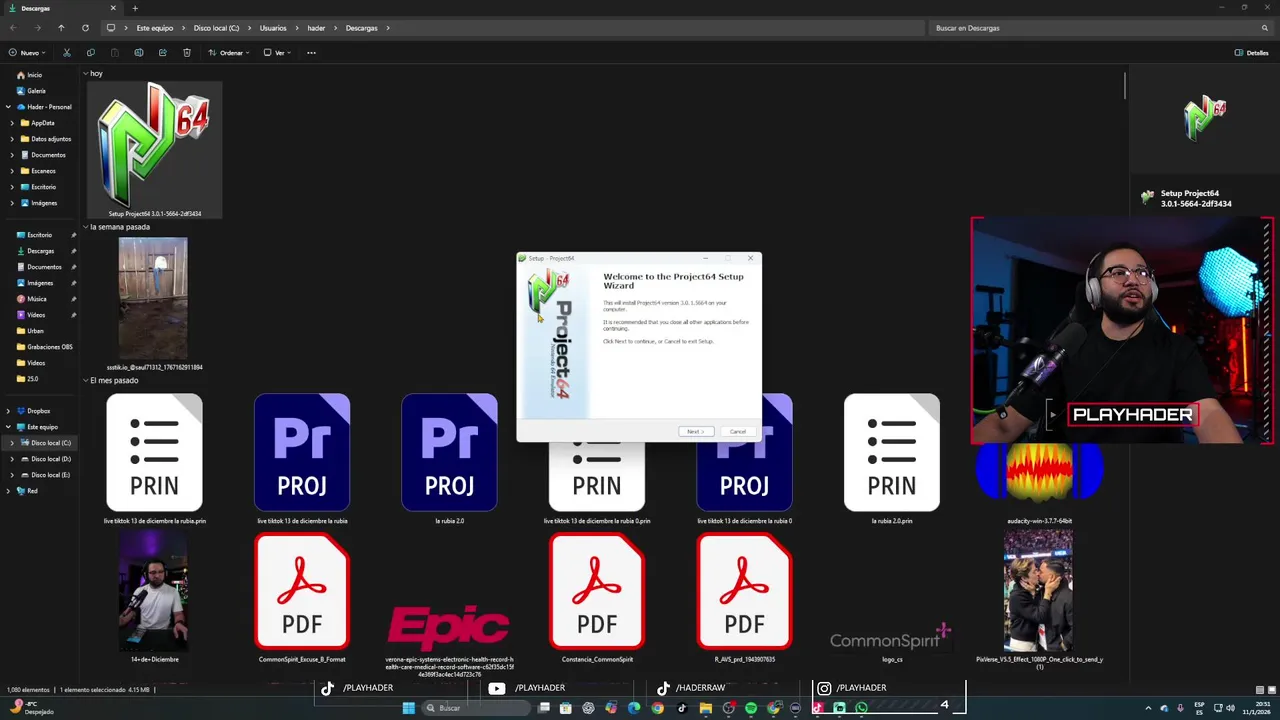
Task: Show hidden system tray icons chevron
Action: click(x=1148, y=708)
